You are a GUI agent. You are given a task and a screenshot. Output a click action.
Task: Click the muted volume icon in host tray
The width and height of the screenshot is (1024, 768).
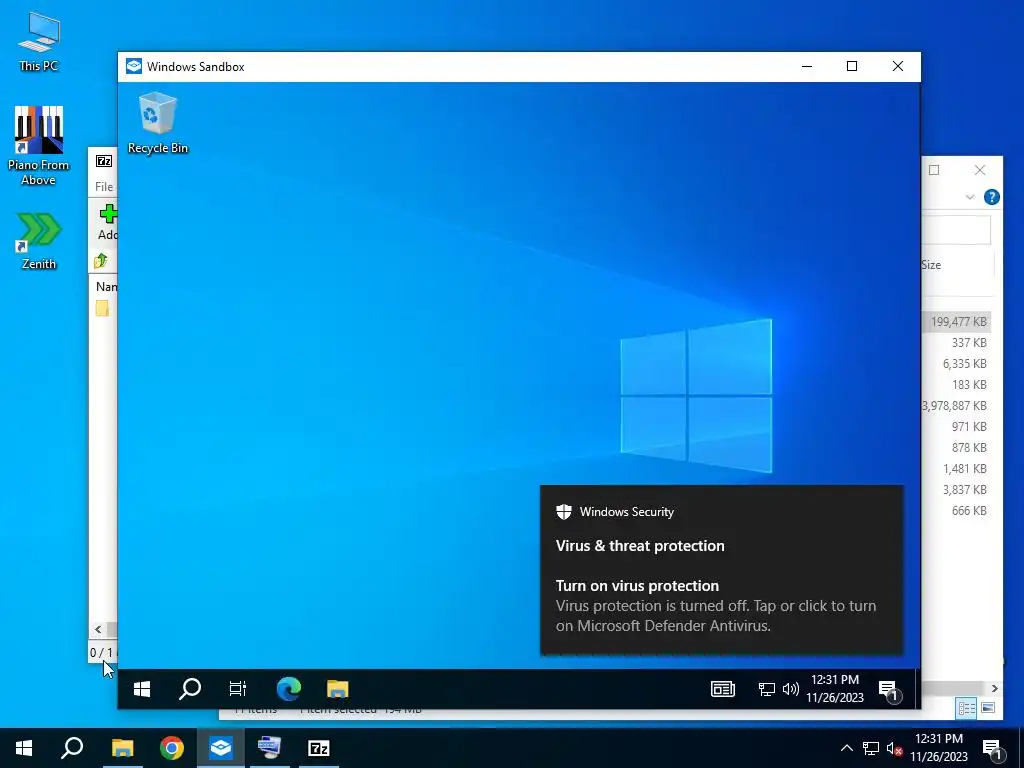pos(894,748)
